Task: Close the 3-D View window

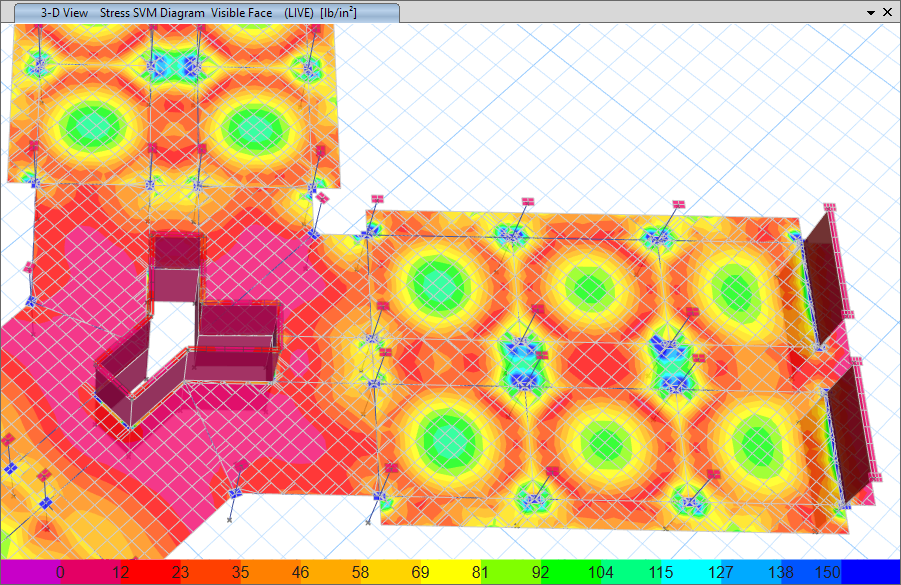Action: [x=889, y=12]
